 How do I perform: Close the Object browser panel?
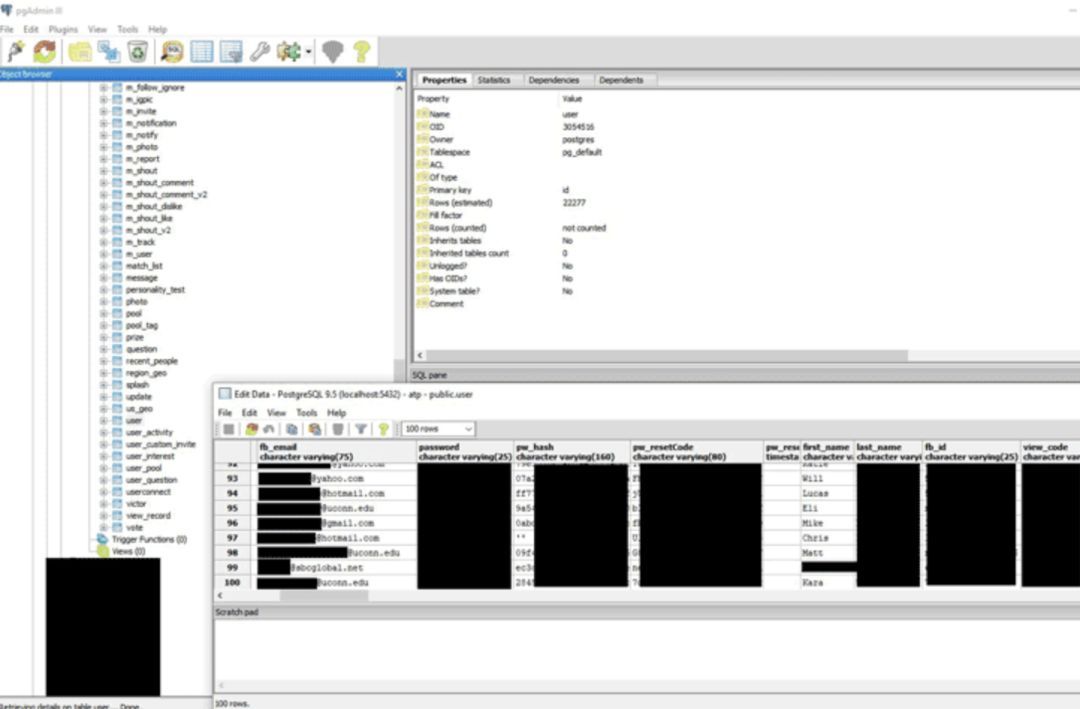coord(399,74)
